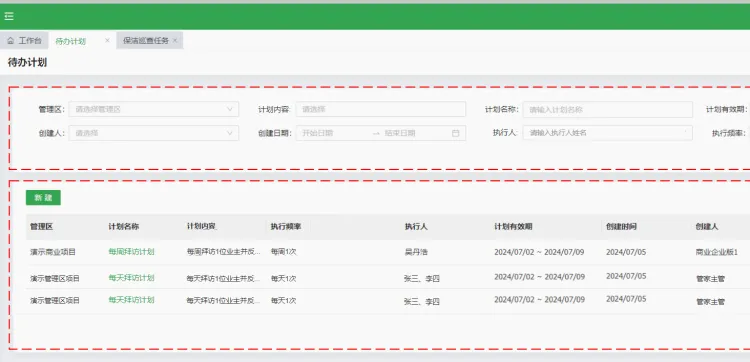Image resolution: width=750 pixels, height=362 pixels.
Task: Switch to the 保洁巡查任务 tab
Action: 146,41
